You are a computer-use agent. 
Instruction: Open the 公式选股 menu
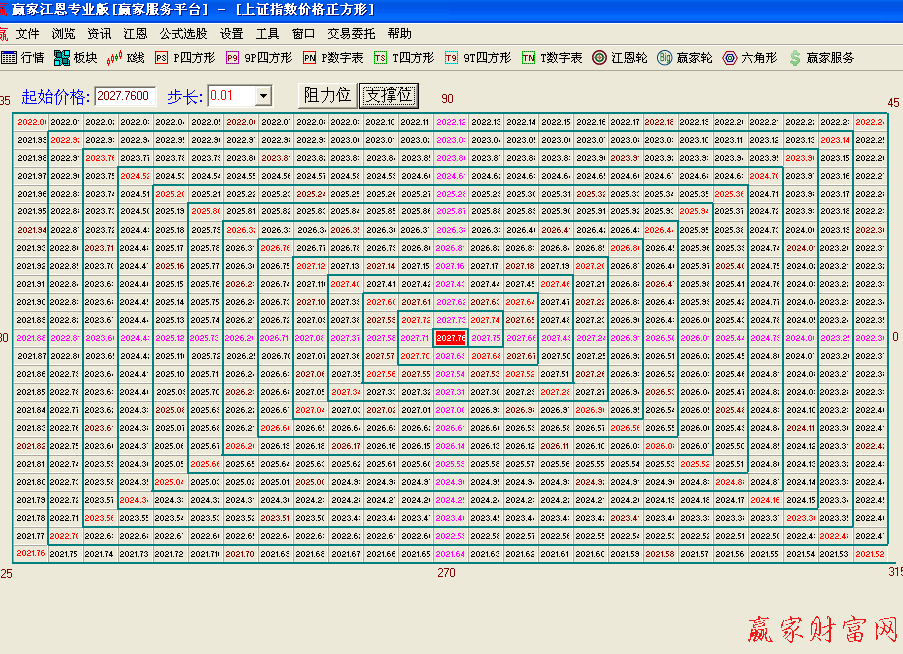pos(183,33)
